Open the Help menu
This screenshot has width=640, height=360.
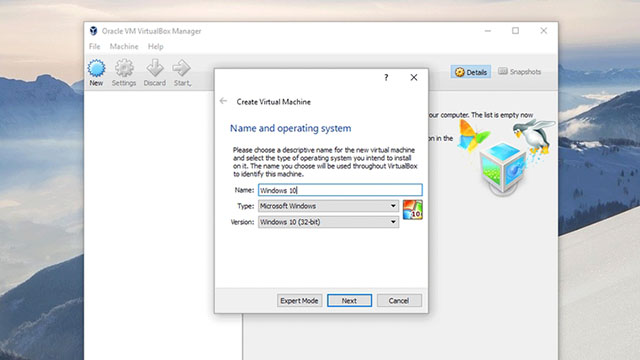pos(156,47)
